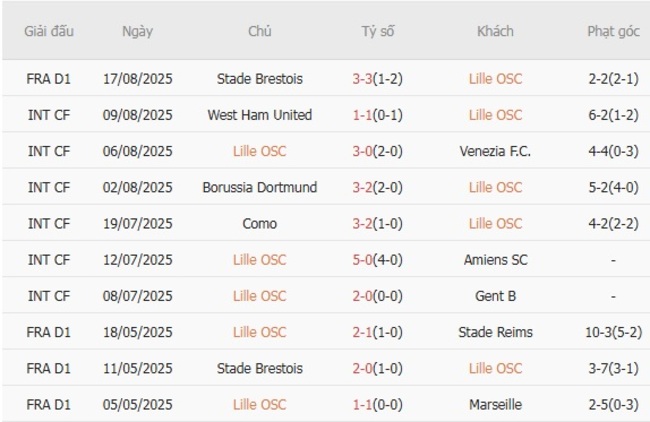
Task: Open Stade Brestois in the 17/08/2025 row
Action: click(259, 79)
